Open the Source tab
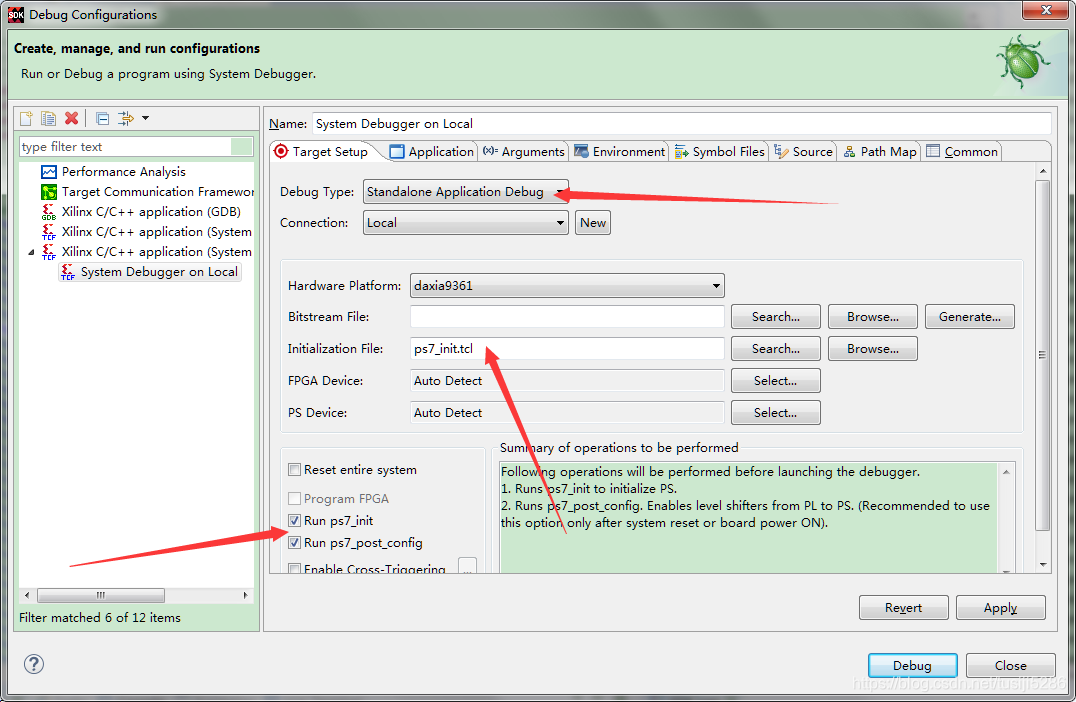This screenshot has height=702, width=1076. coord(804,152)
